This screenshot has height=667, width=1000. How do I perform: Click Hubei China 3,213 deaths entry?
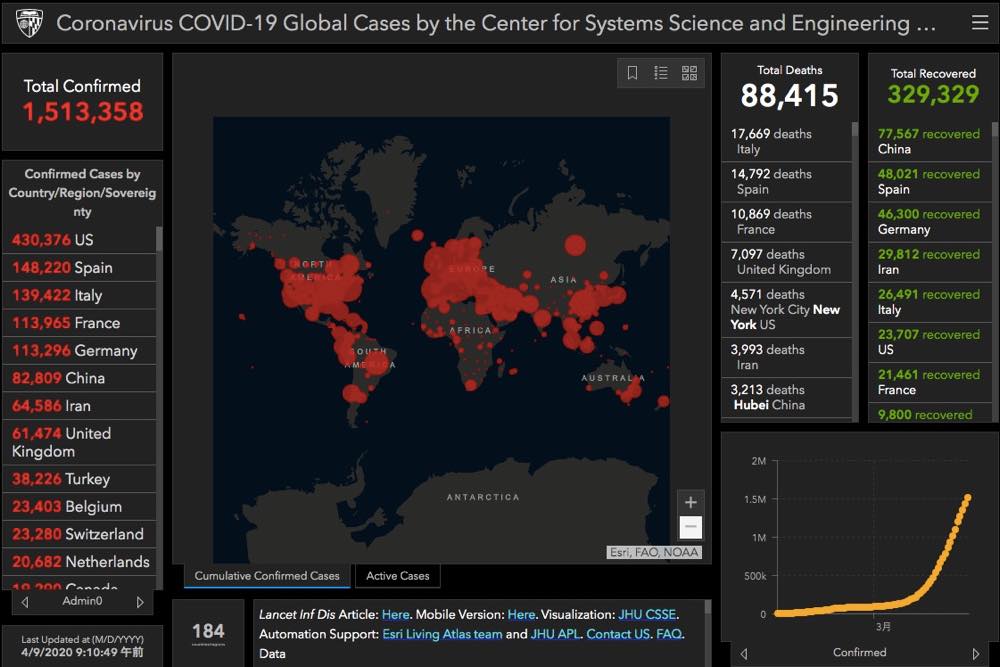click(786, 397)
